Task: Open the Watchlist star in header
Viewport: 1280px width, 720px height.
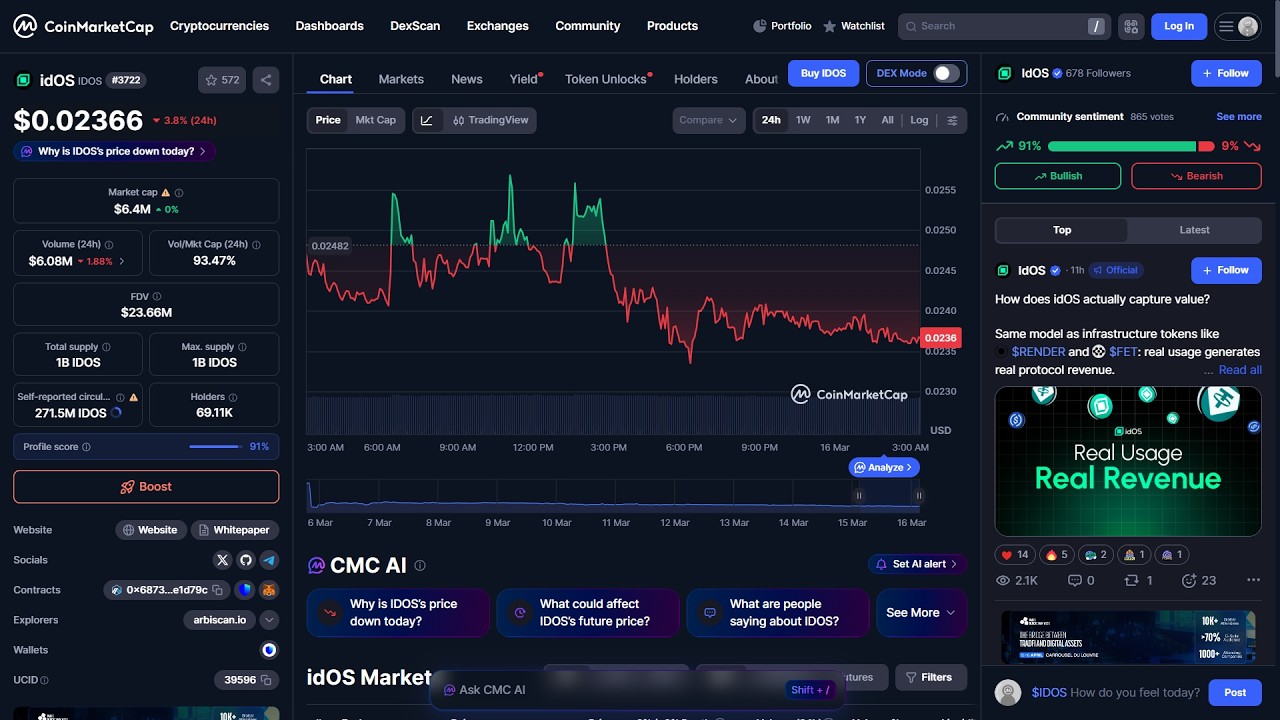Action: coord(829,26)
